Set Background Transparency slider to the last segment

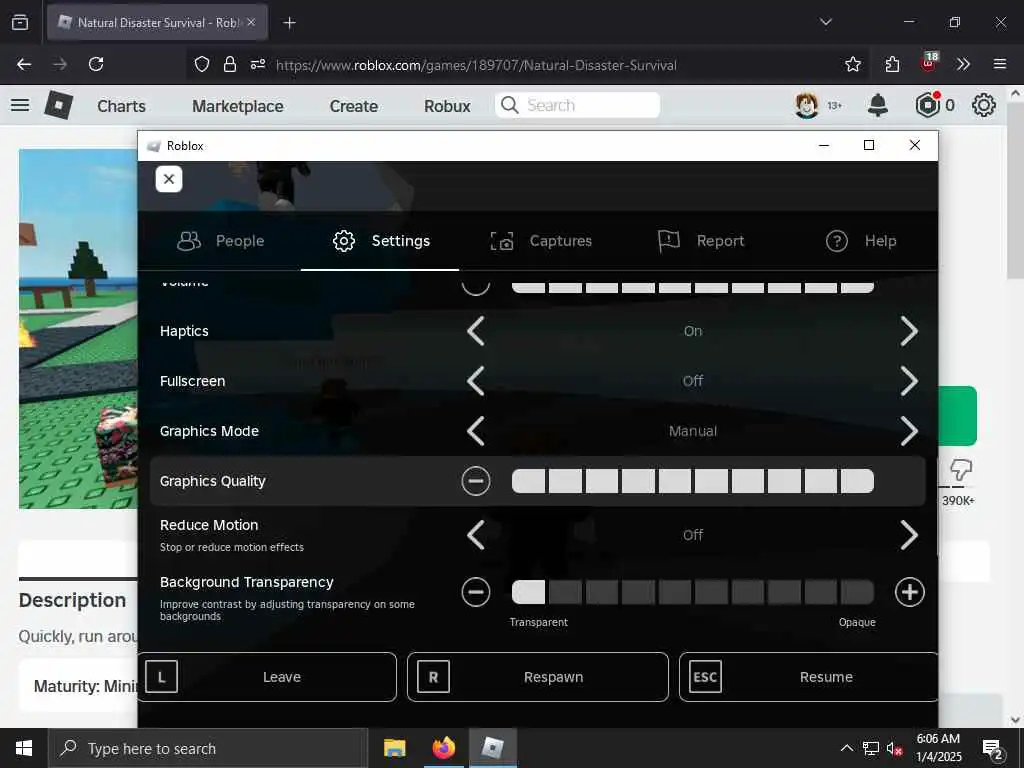[x=857, y=592]
